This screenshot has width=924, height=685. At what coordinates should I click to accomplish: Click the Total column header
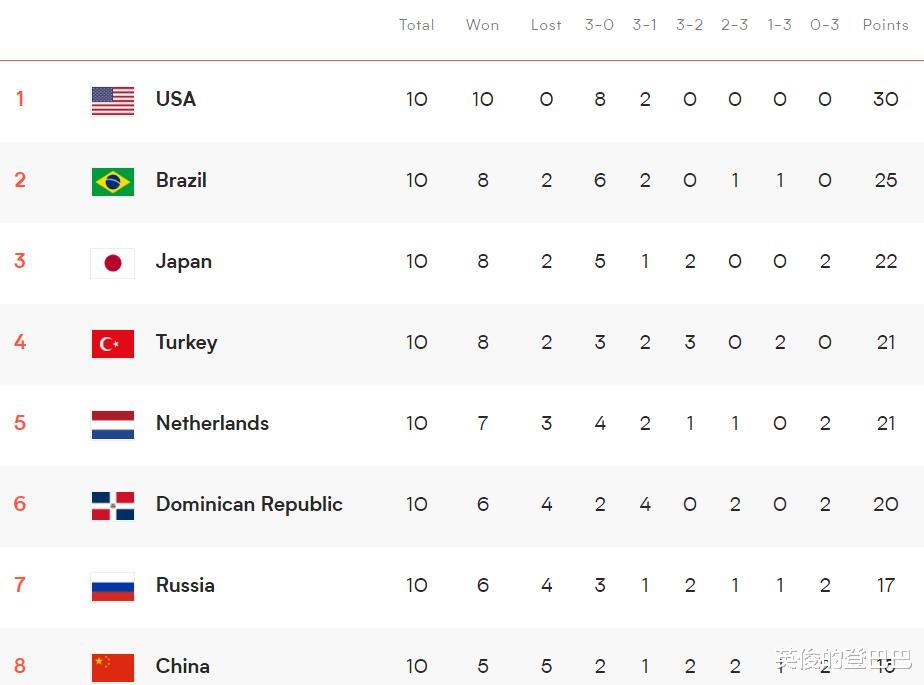pos(416,25)
